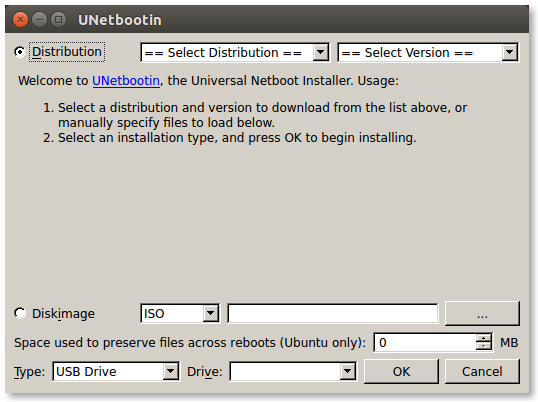Screen dimensions: 538x402
Task: Close the UNetbootin window
Action: [x=20, y=20]
